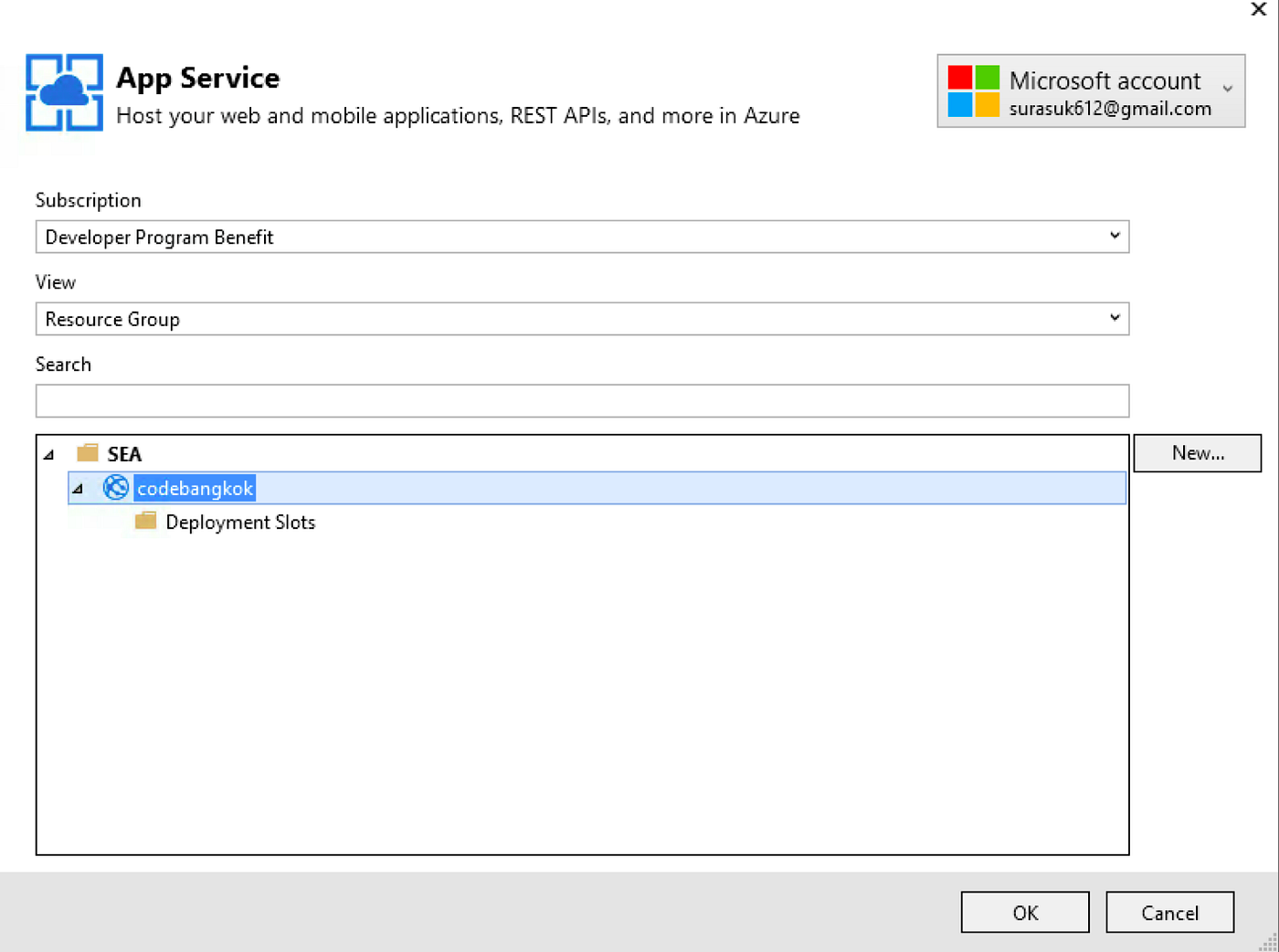Click the Subscription dropdown arrow icon
Viewport: 1279px width, 952px height.
1115,236
